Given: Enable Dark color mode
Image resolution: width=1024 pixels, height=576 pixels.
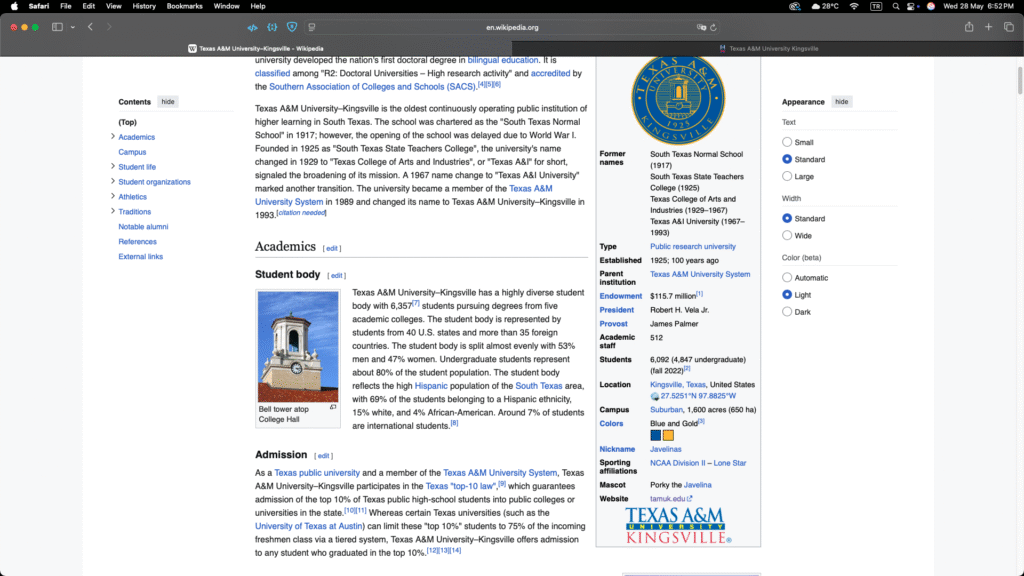Looking at the screenshot, I should [787, 312].
